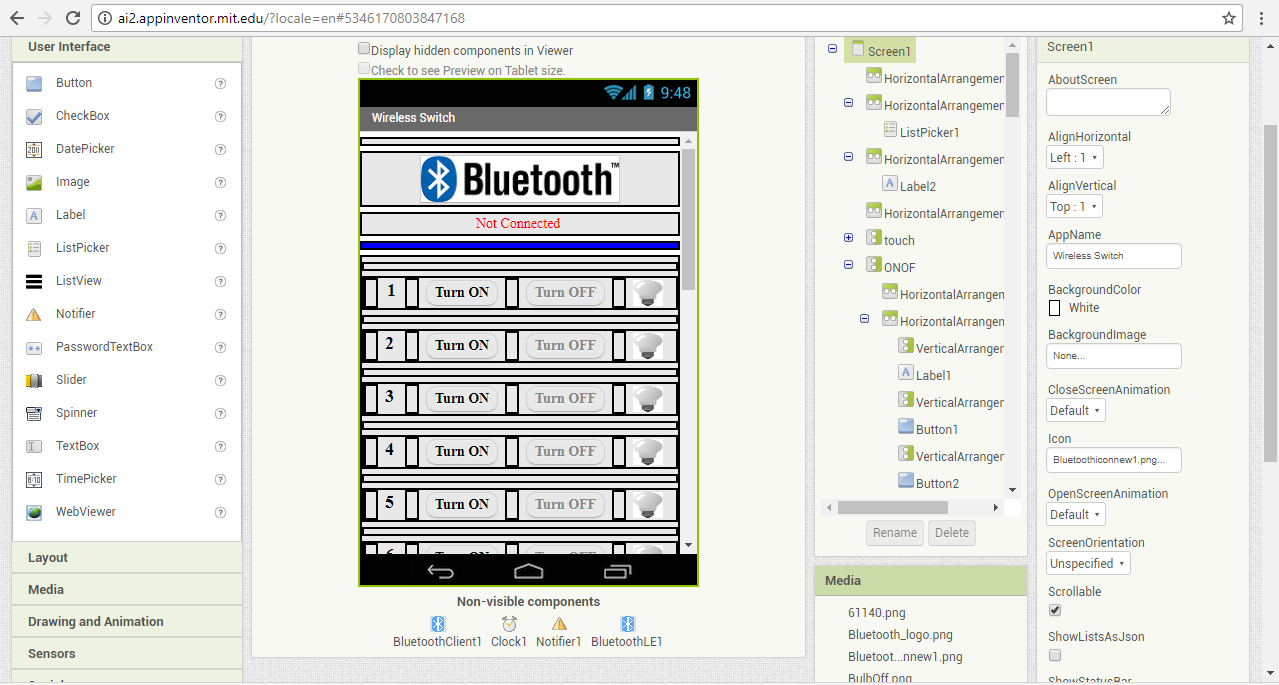
Task: Click the AboutScreen text area
Action: click(1108, 102)
